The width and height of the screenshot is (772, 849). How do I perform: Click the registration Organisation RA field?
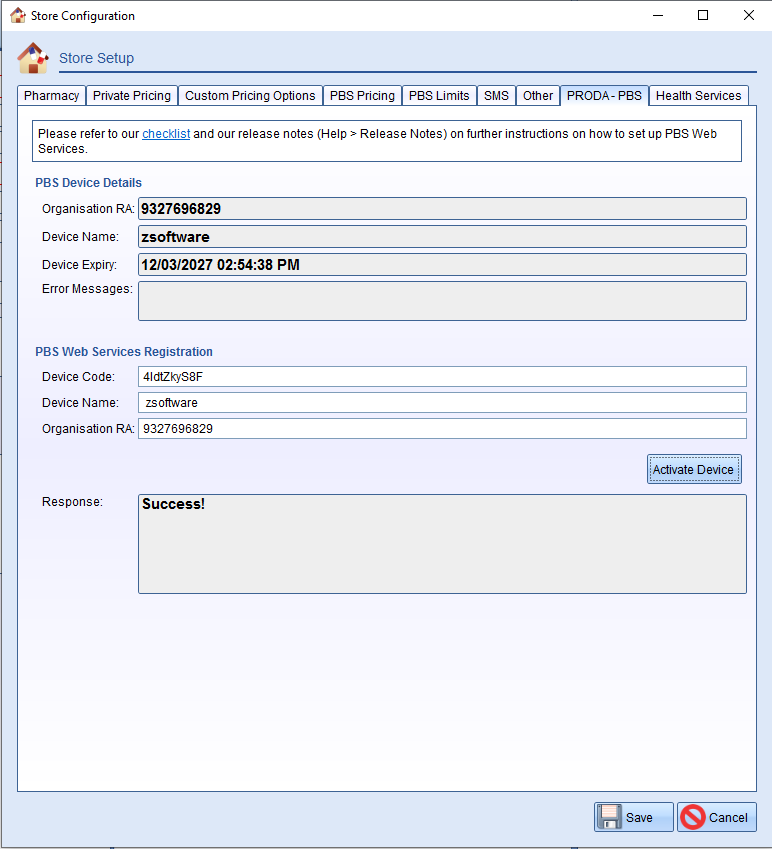coord(442,428)
